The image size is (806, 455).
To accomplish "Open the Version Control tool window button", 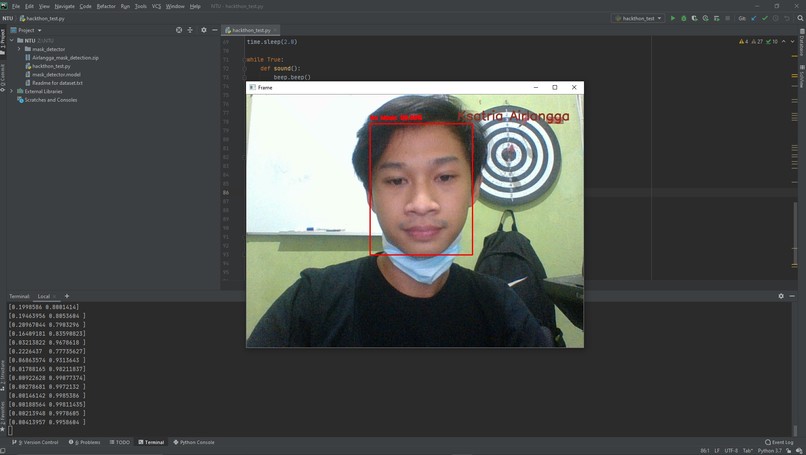I will click(35, 442).
